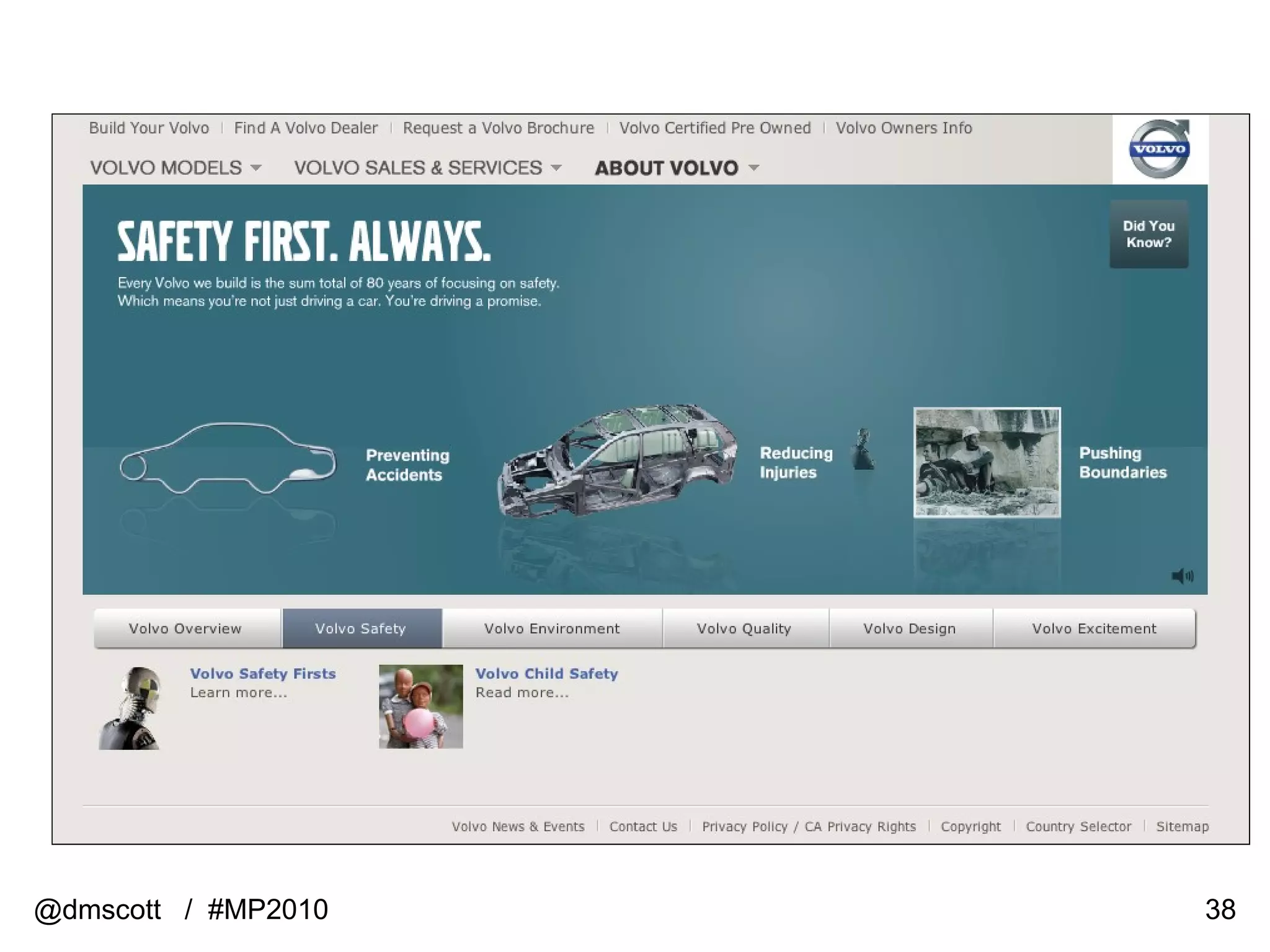The height and width of the screenshot is (952, 1270).
Task: Click Contact Us in footer
Action: [643, 827]
